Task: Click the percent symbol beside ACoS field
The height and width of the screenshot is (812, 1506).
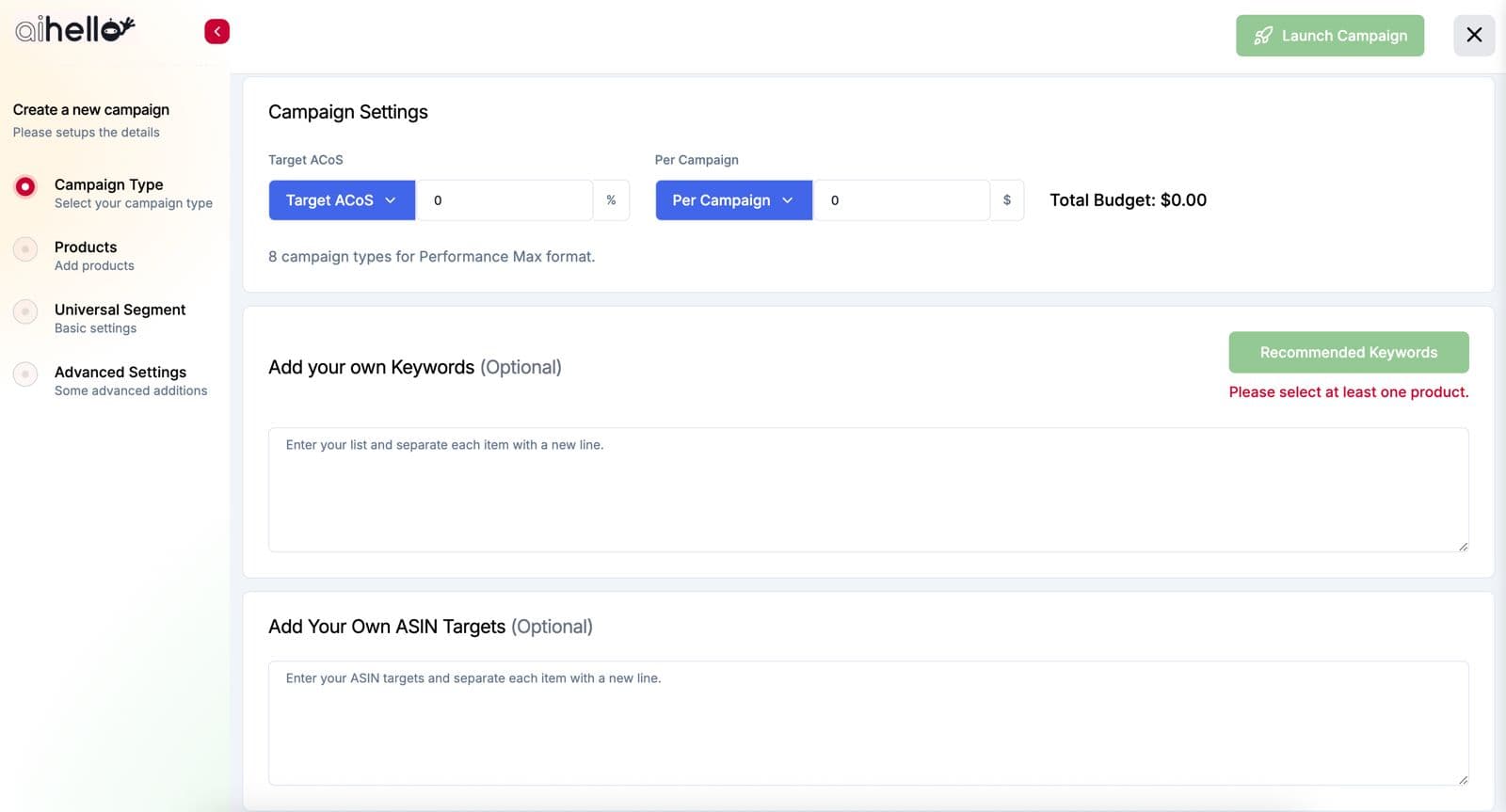Action: coord(611,200)
